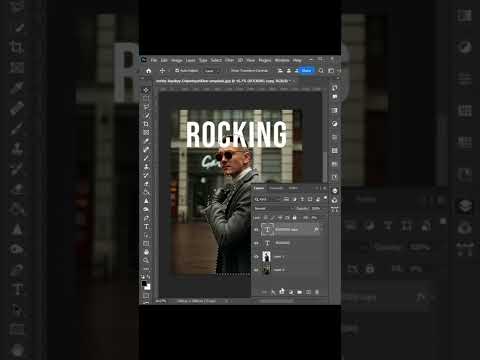This screenshot has width=480, height=360.
Task: Open the Help menu
Action: [x=297, y=60]
